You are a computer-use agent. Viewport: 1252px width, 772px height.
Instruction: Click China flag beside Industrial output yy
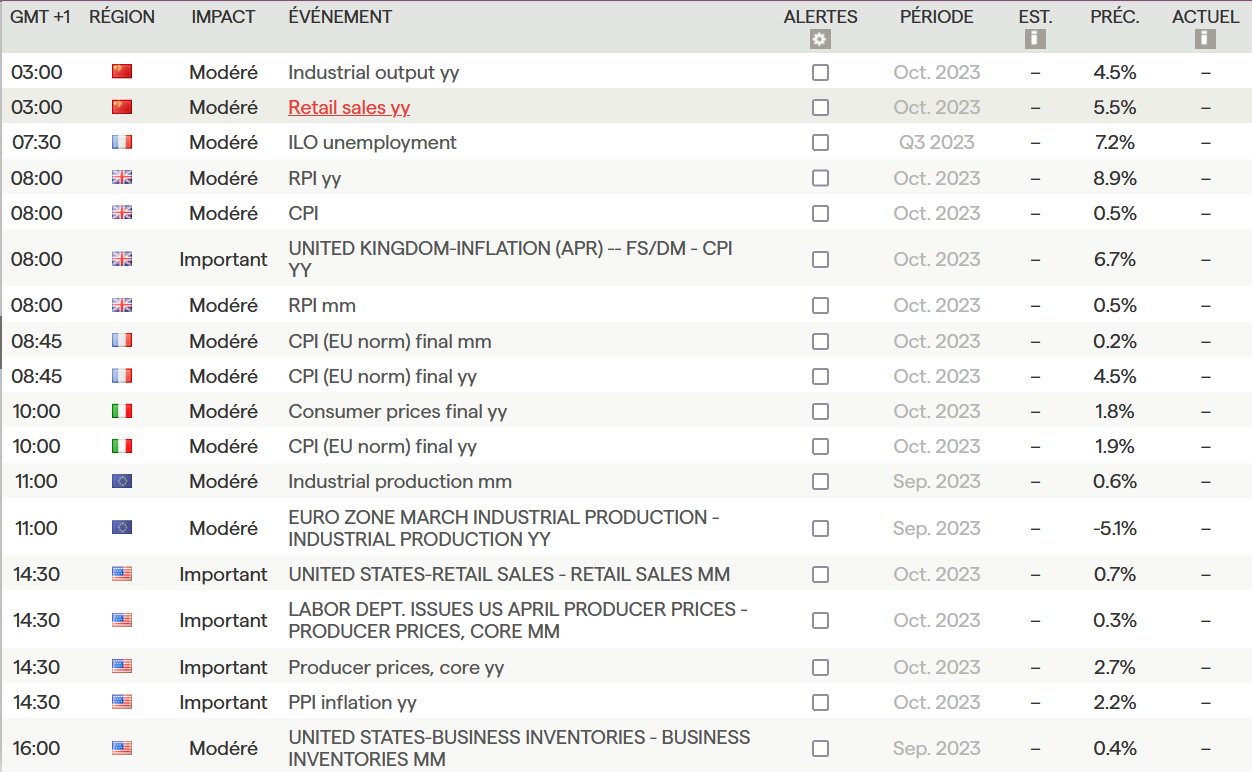[122, 72]
